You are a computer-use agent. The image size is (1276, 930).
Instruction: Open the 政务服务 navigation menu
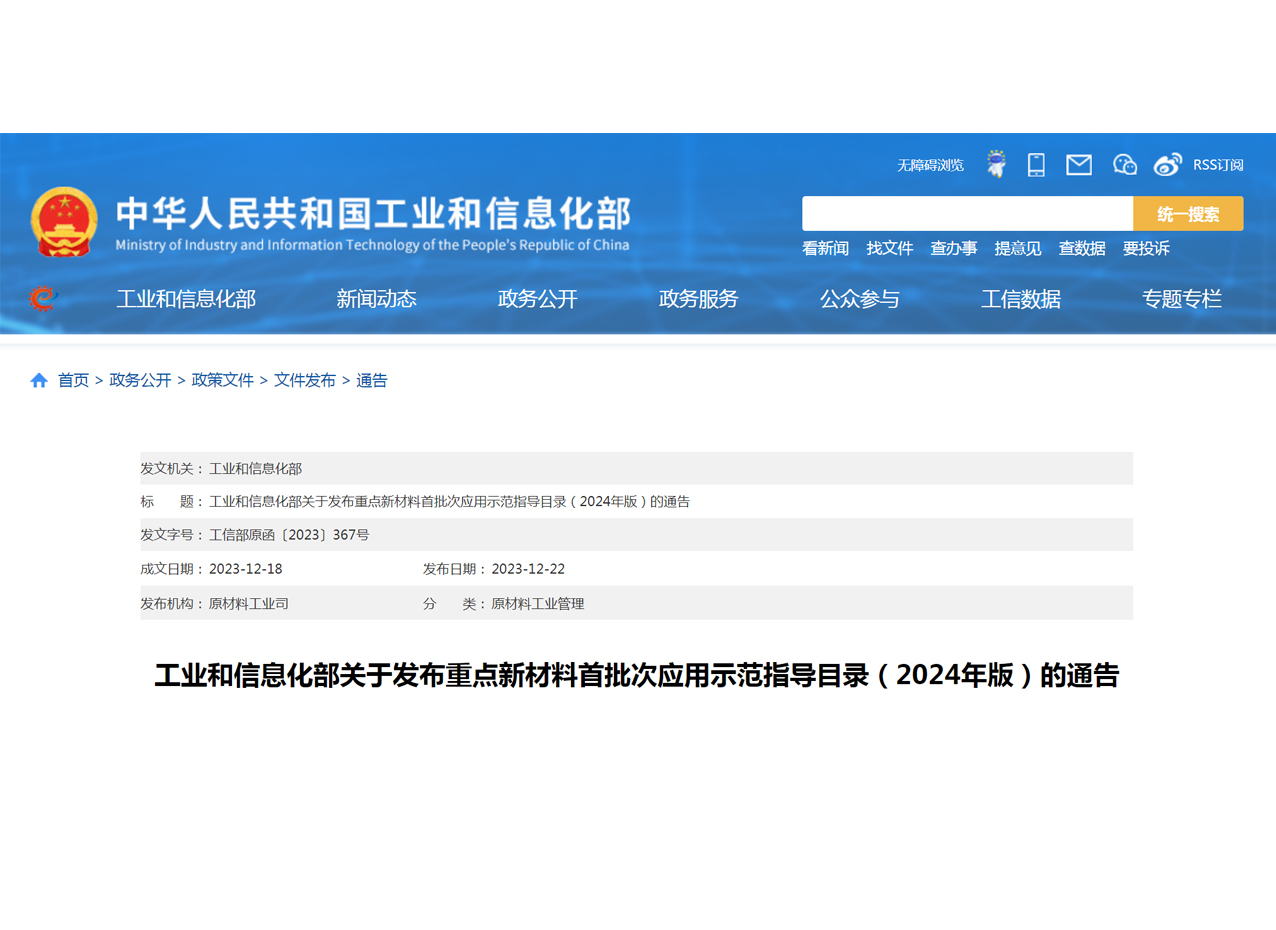point(699,299)
